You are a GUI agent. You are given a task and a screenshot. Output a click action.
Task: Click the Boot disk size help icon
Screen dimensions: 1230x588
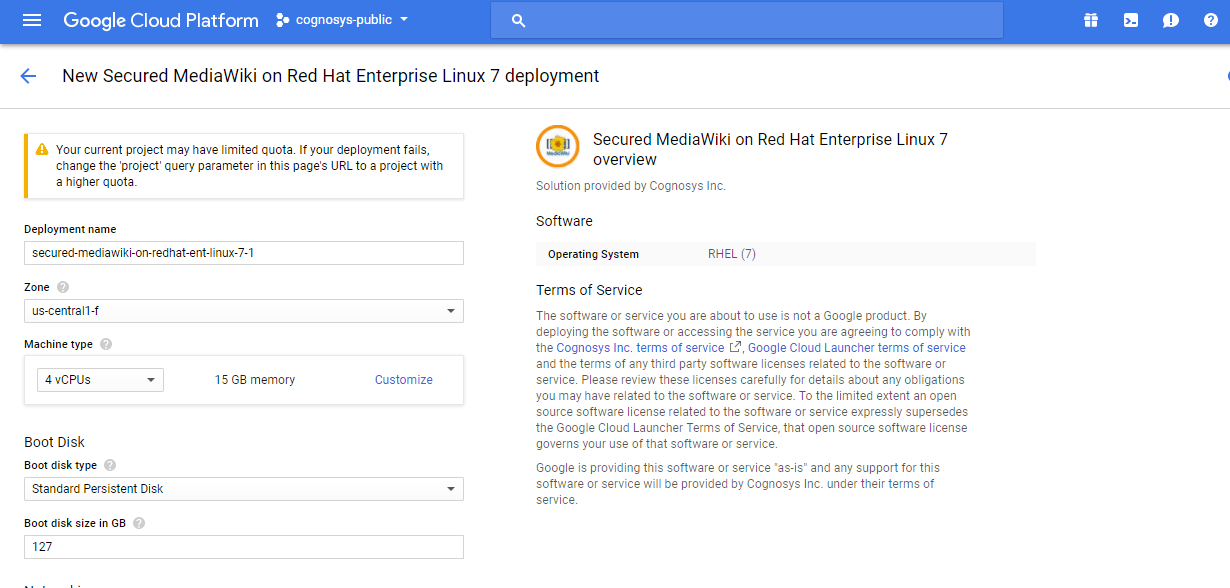(139, 523)
